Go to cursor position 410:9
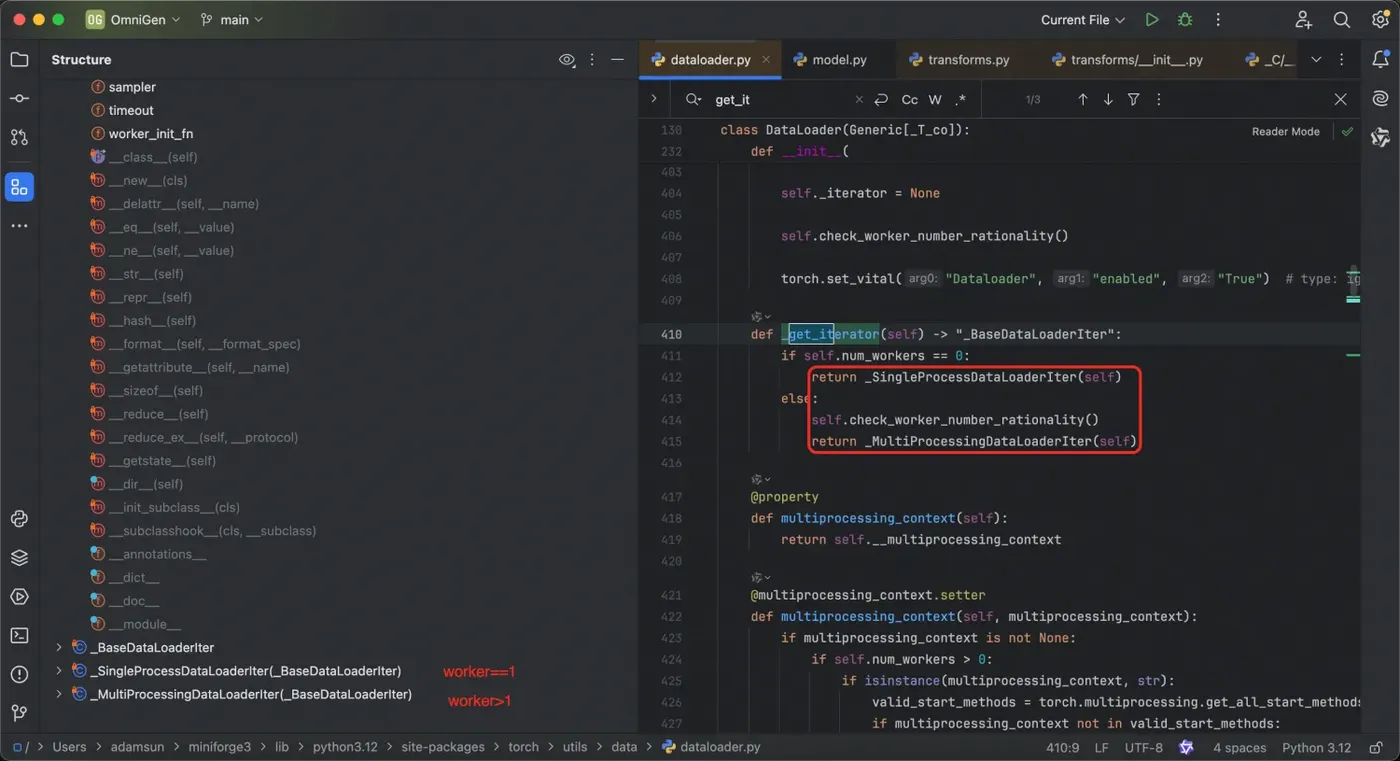The image size is (1400, 761). 1061,747
